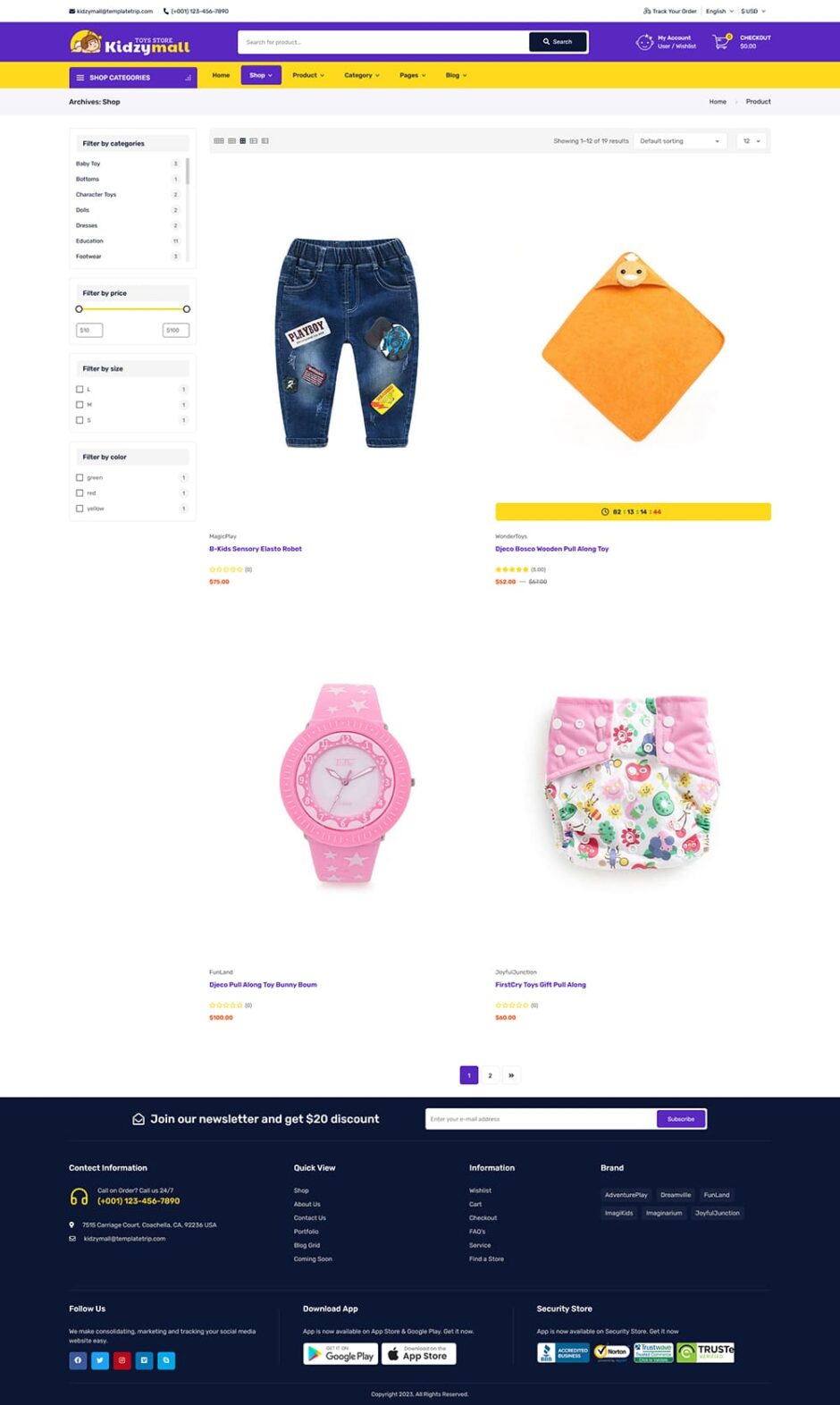Check the green color filter
This screenshot has height=1405, width=840.
point(80,477)
